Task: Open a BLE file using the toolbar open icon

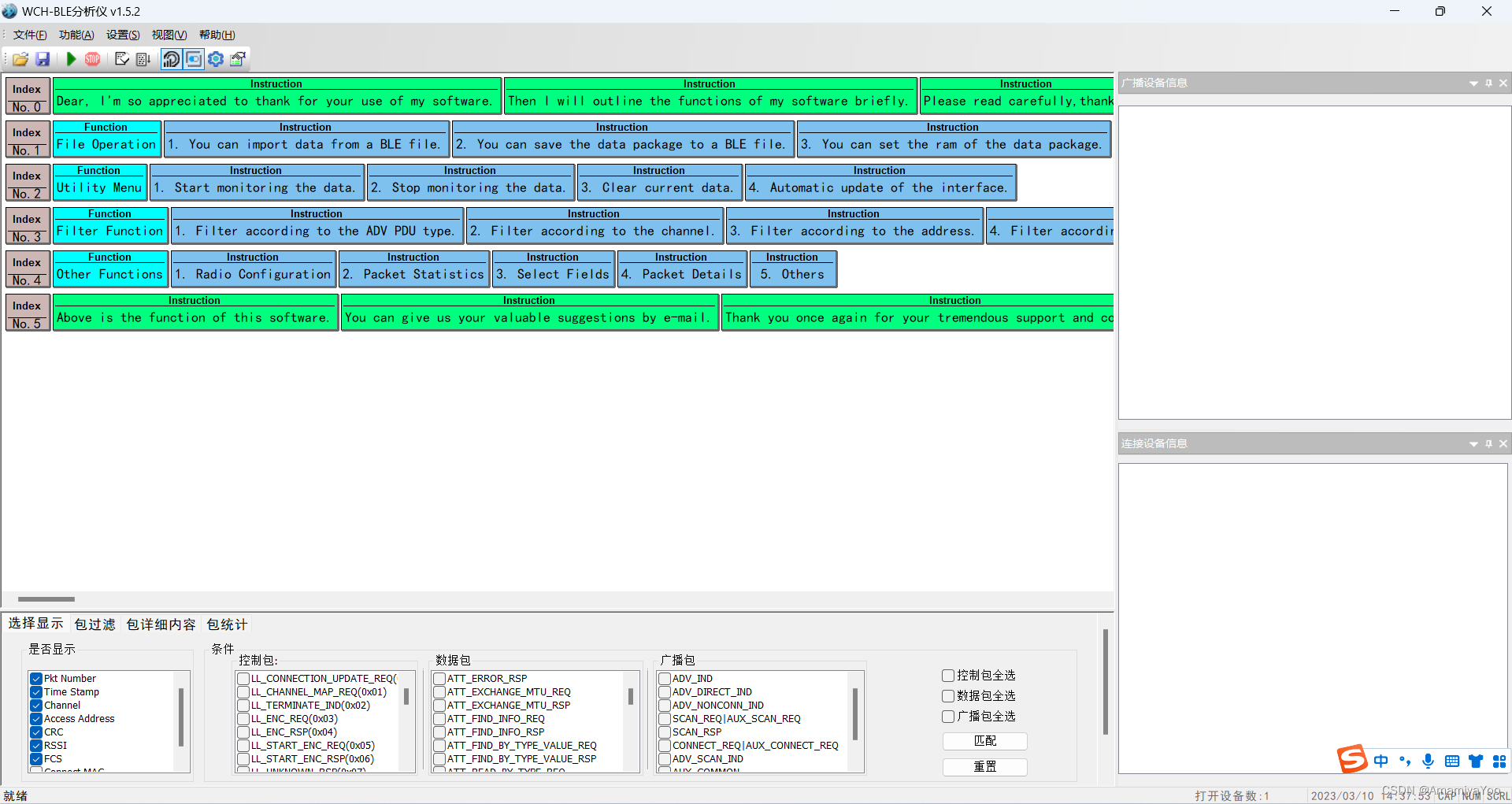Action: point(20,59)
